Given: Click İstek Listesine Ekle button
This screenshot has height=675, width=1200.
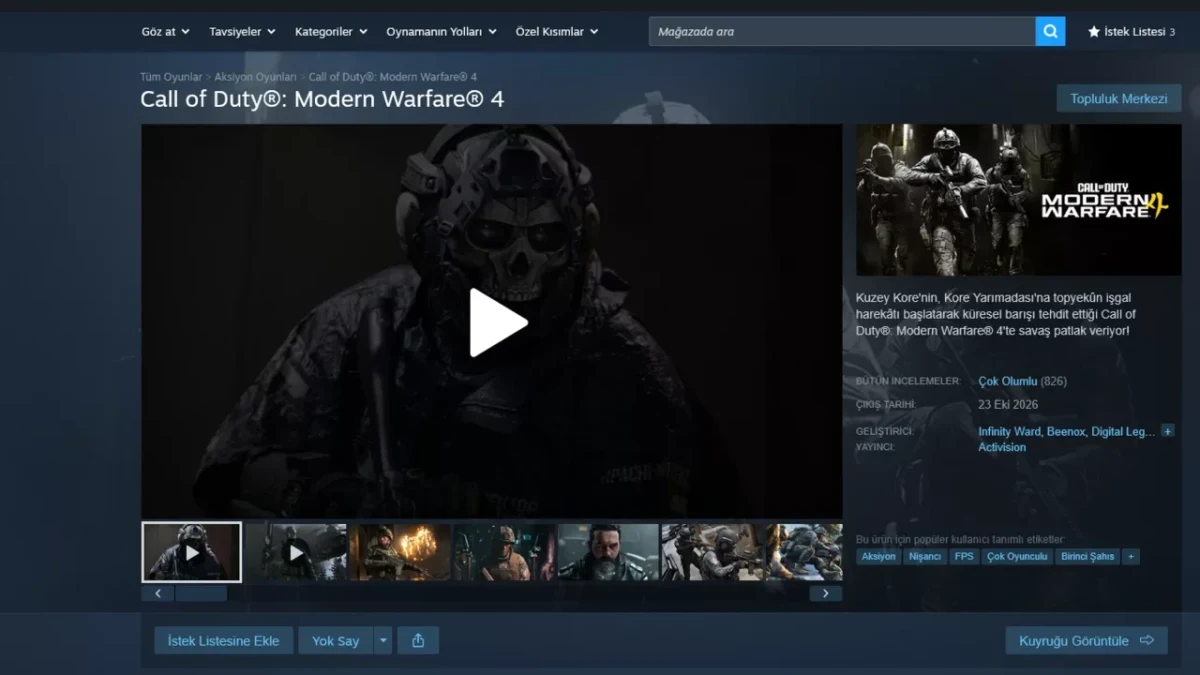Looking at the screenshot, I should 223,641.
